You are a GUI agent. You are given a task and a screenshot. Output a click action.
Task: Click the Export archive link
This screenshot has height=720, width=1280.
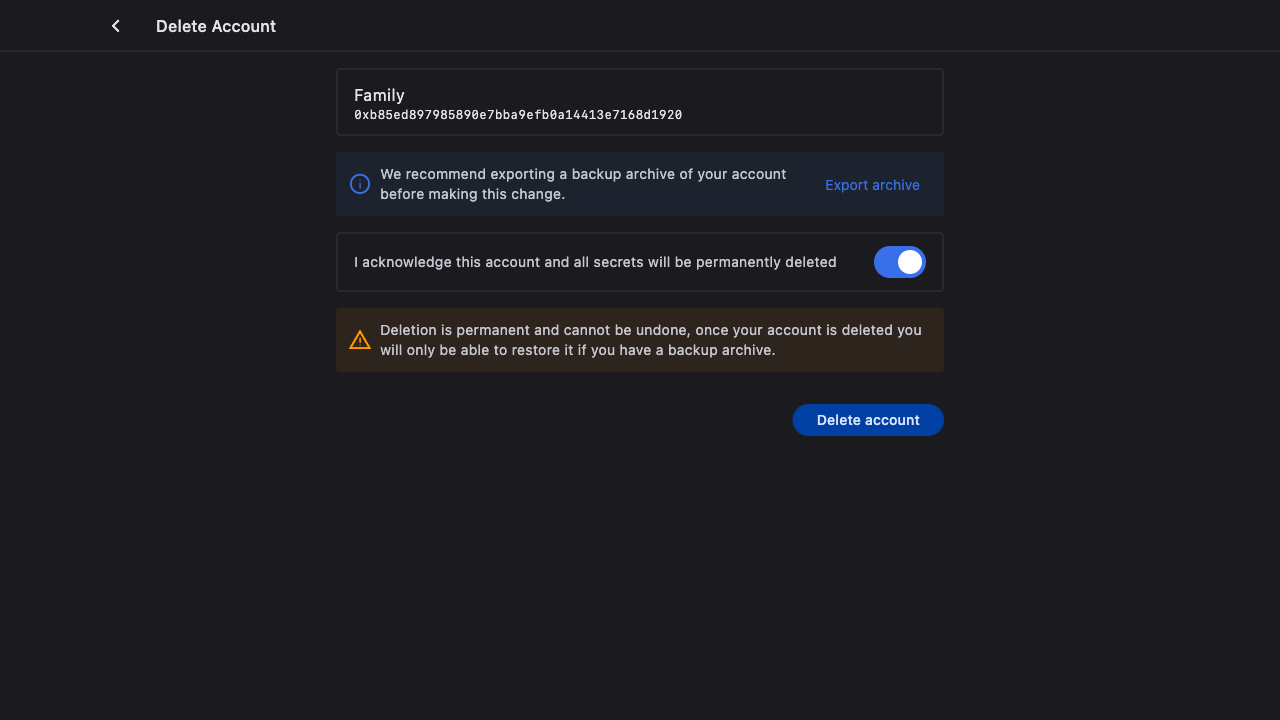click(872, 185)
